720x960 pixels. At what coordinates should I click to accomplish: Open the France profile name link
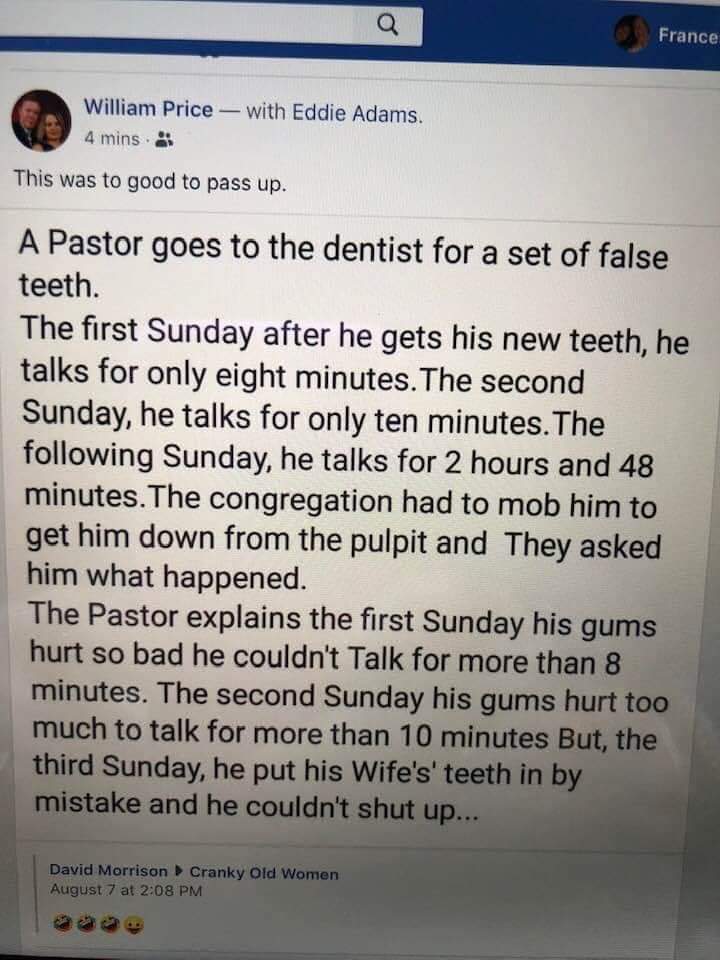[x=688, y=36]
